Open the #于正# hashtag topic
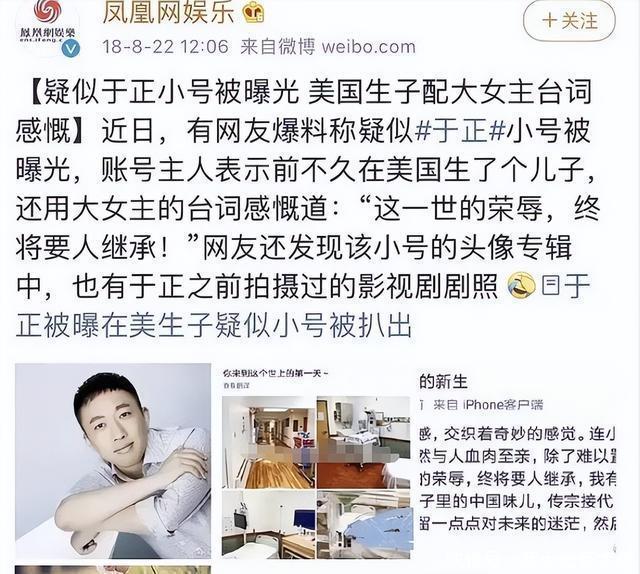The width and height of the screenshot is (640, 574). tap(460, 131)
